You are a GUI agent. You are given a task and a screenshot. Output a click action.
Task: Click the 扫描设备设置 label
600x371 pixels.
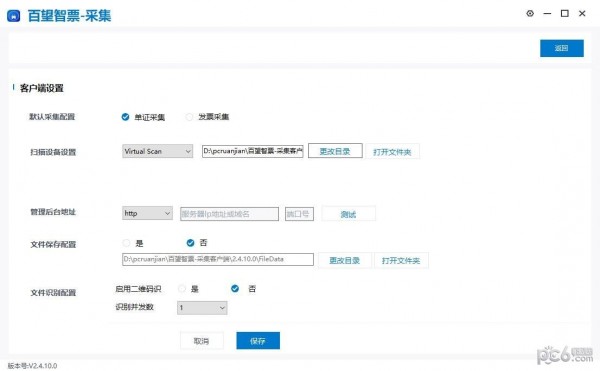[53, 152]
